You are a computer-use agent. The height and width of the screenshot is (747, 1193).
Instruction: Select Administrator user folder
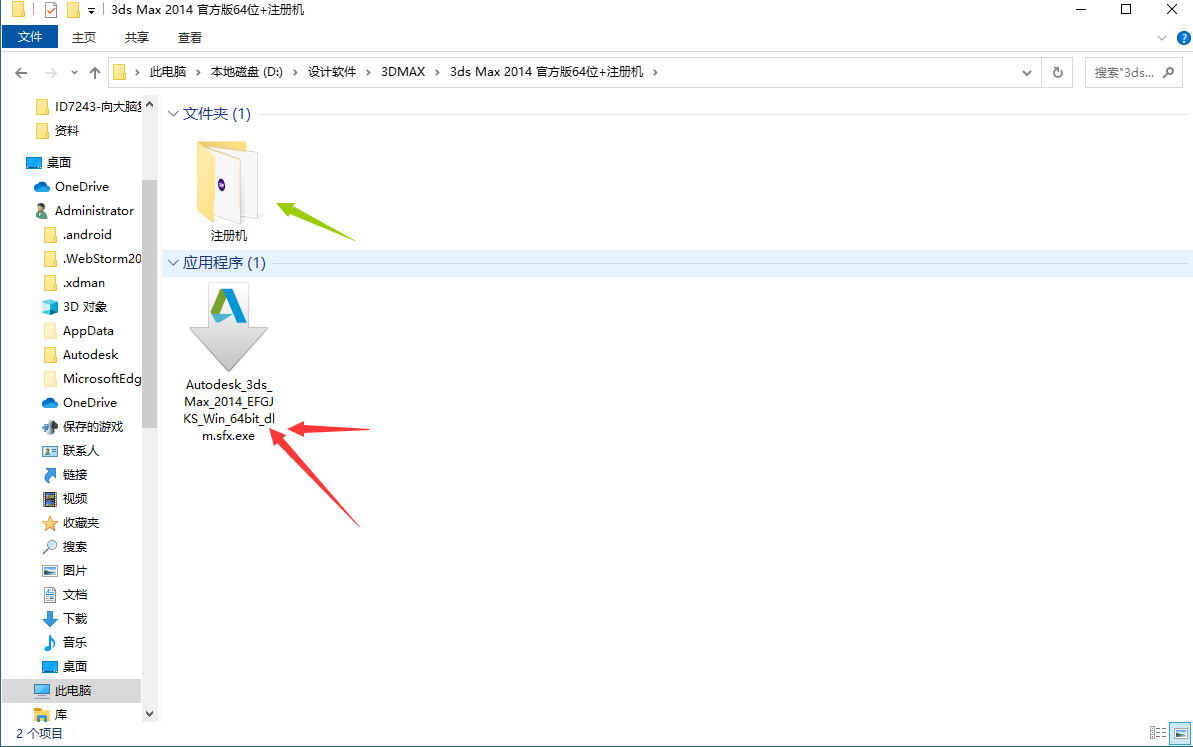[84, 211]
